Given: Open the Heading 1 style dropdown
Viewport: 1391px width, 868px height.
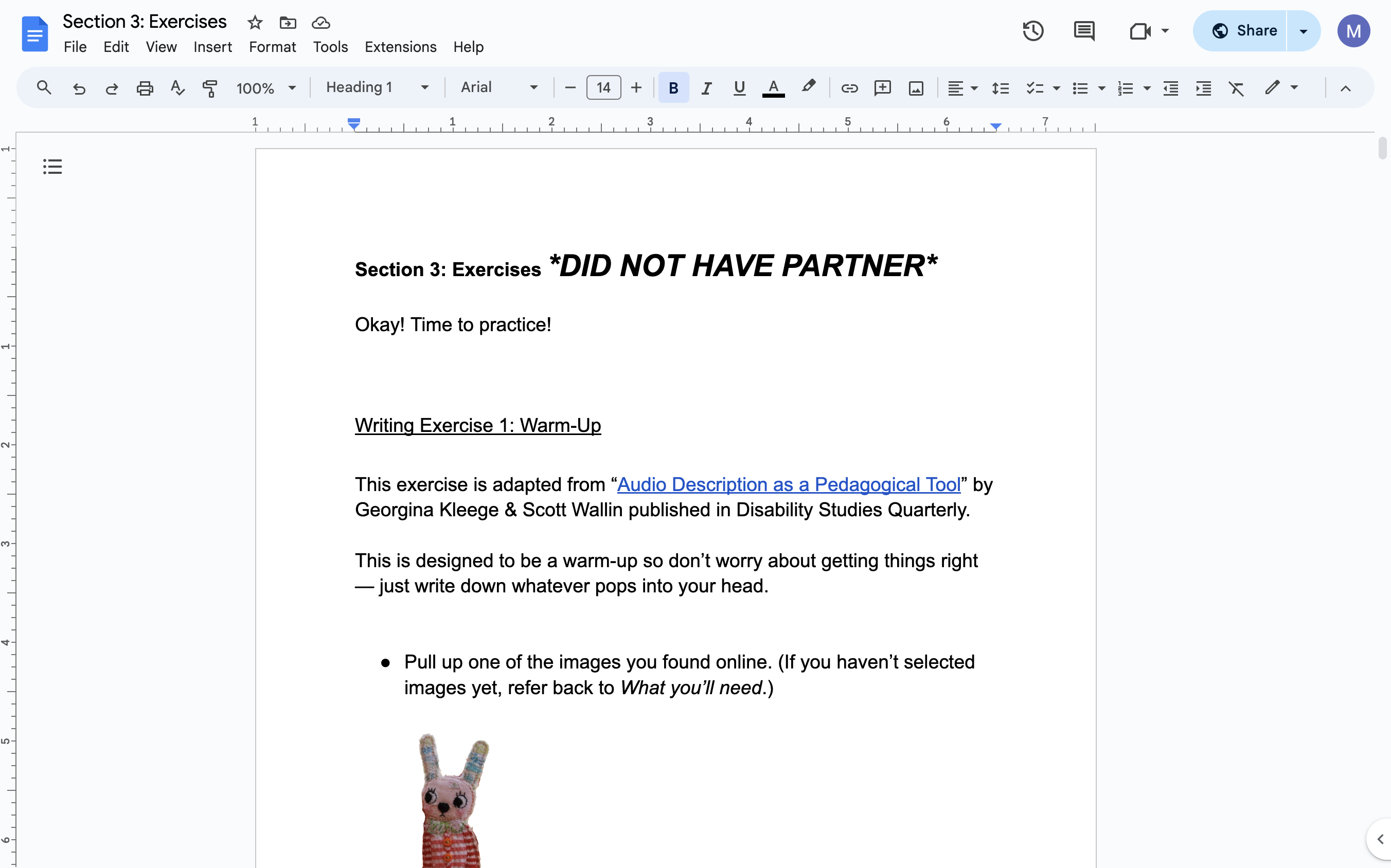Looking at the screenshot, I should tap(377, 88).
